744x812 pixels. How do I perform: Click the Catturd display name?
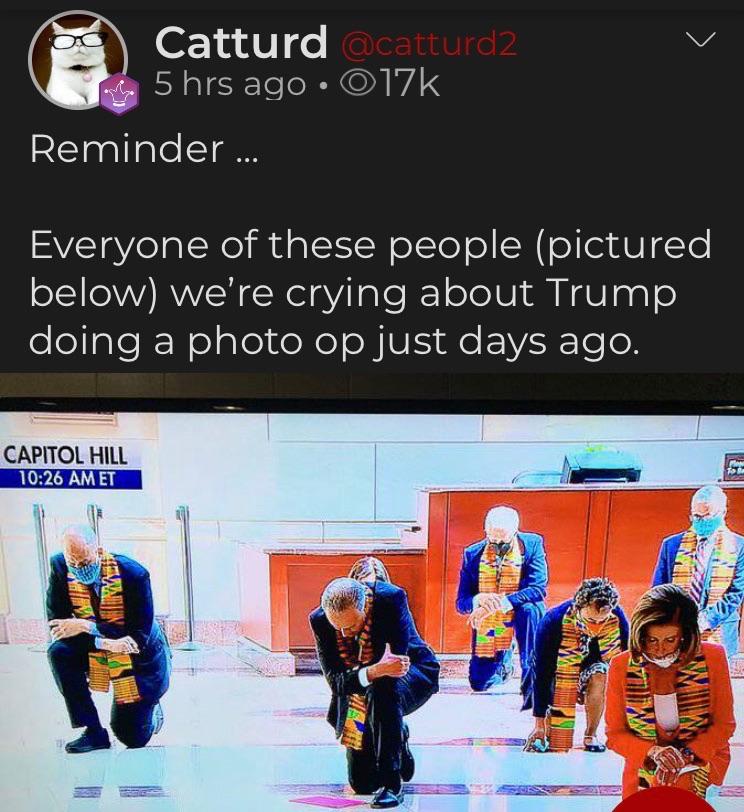[x=241, y=42]
